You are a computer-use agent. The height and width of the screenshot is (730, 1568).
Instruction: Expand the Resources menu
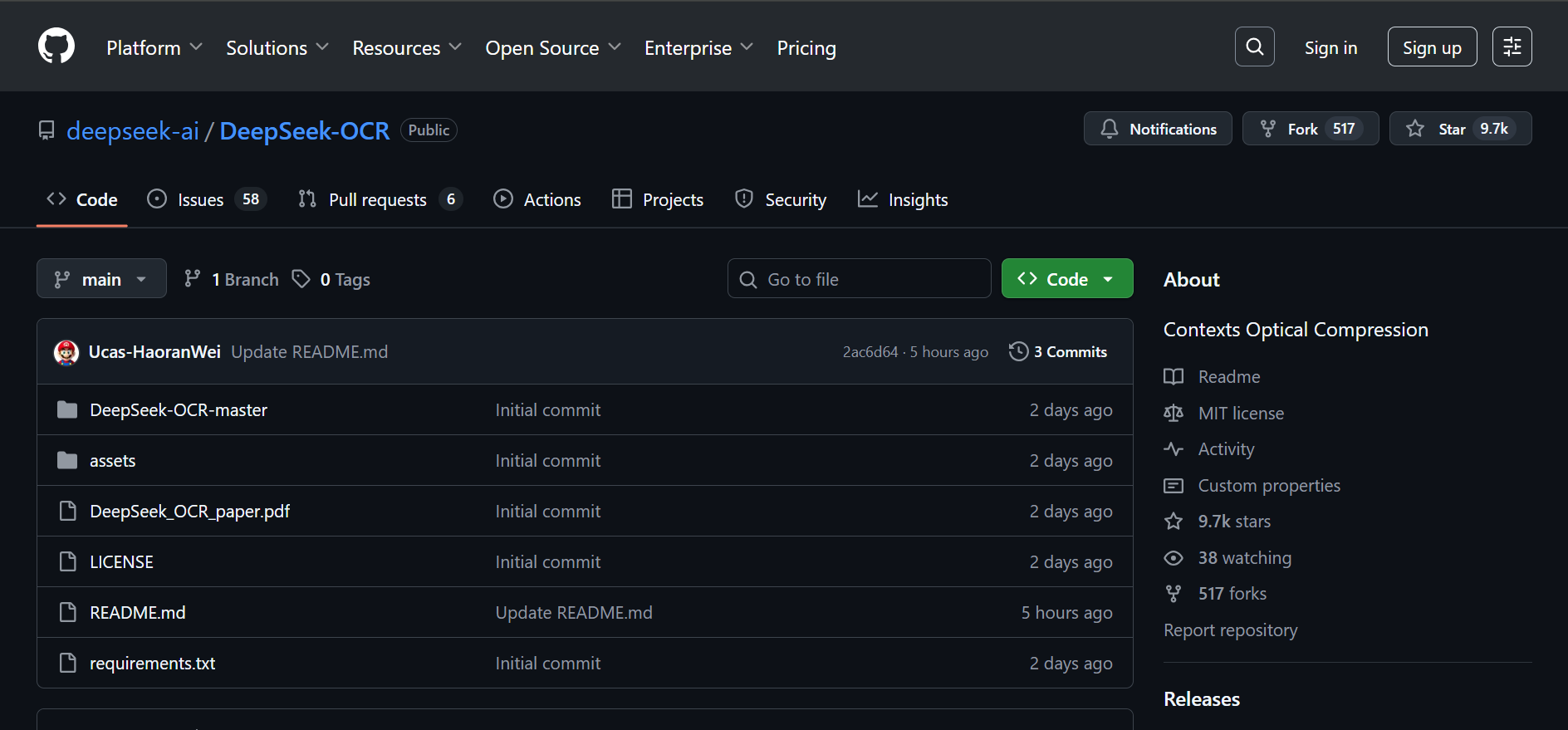pos(407,48)
